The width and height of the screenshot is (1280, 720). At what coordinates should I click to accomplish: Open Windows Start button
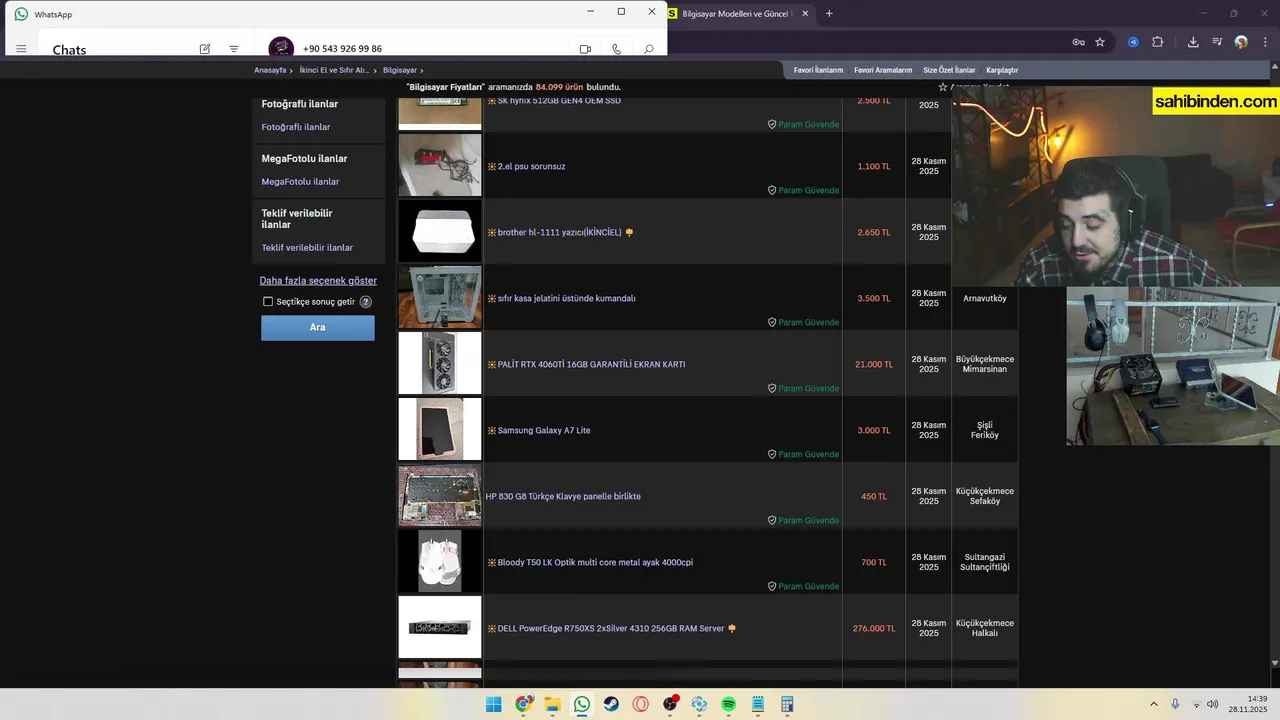pos(494,704)
